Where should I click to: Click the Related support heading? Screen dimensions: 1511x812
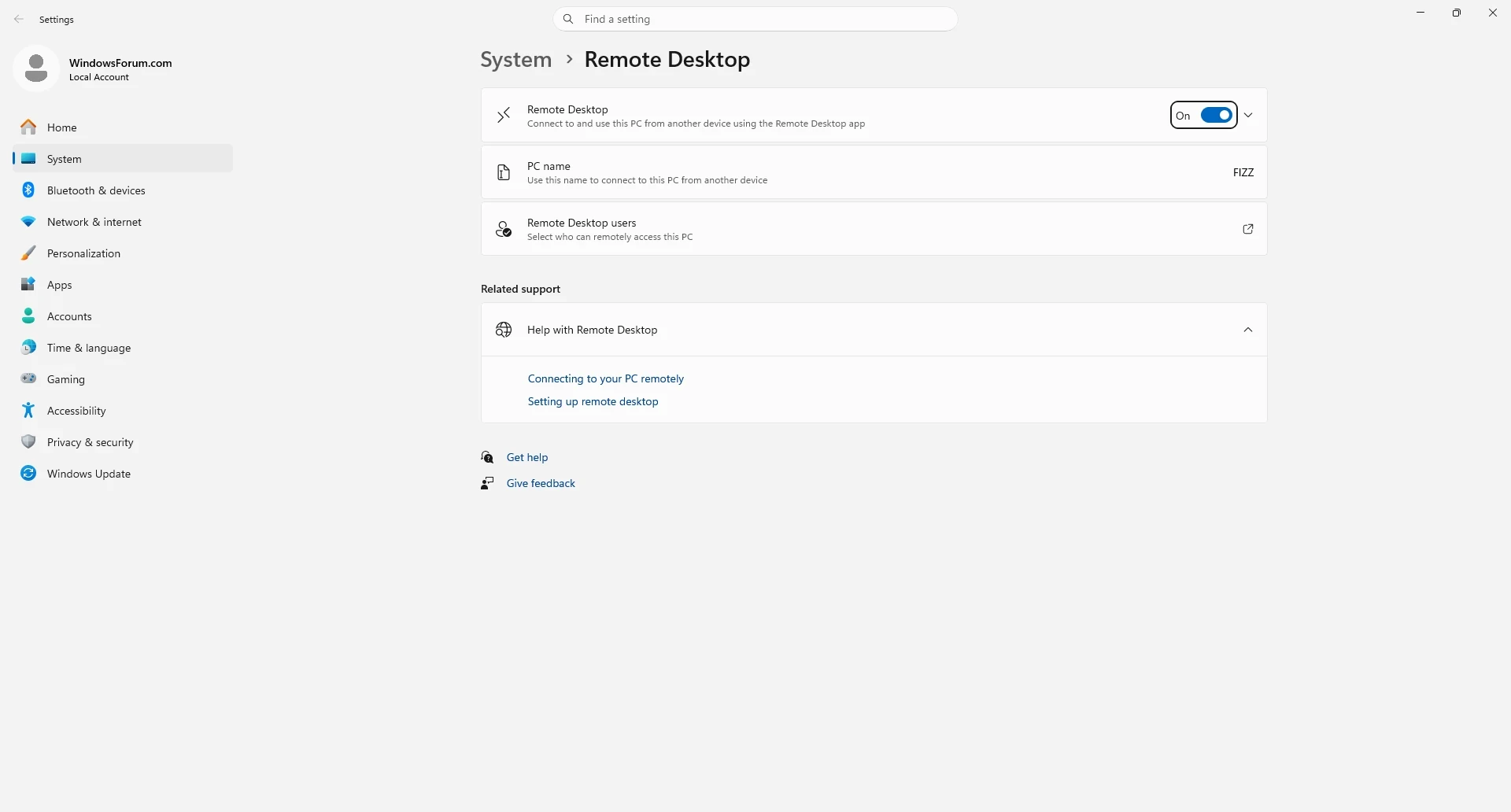520,289
